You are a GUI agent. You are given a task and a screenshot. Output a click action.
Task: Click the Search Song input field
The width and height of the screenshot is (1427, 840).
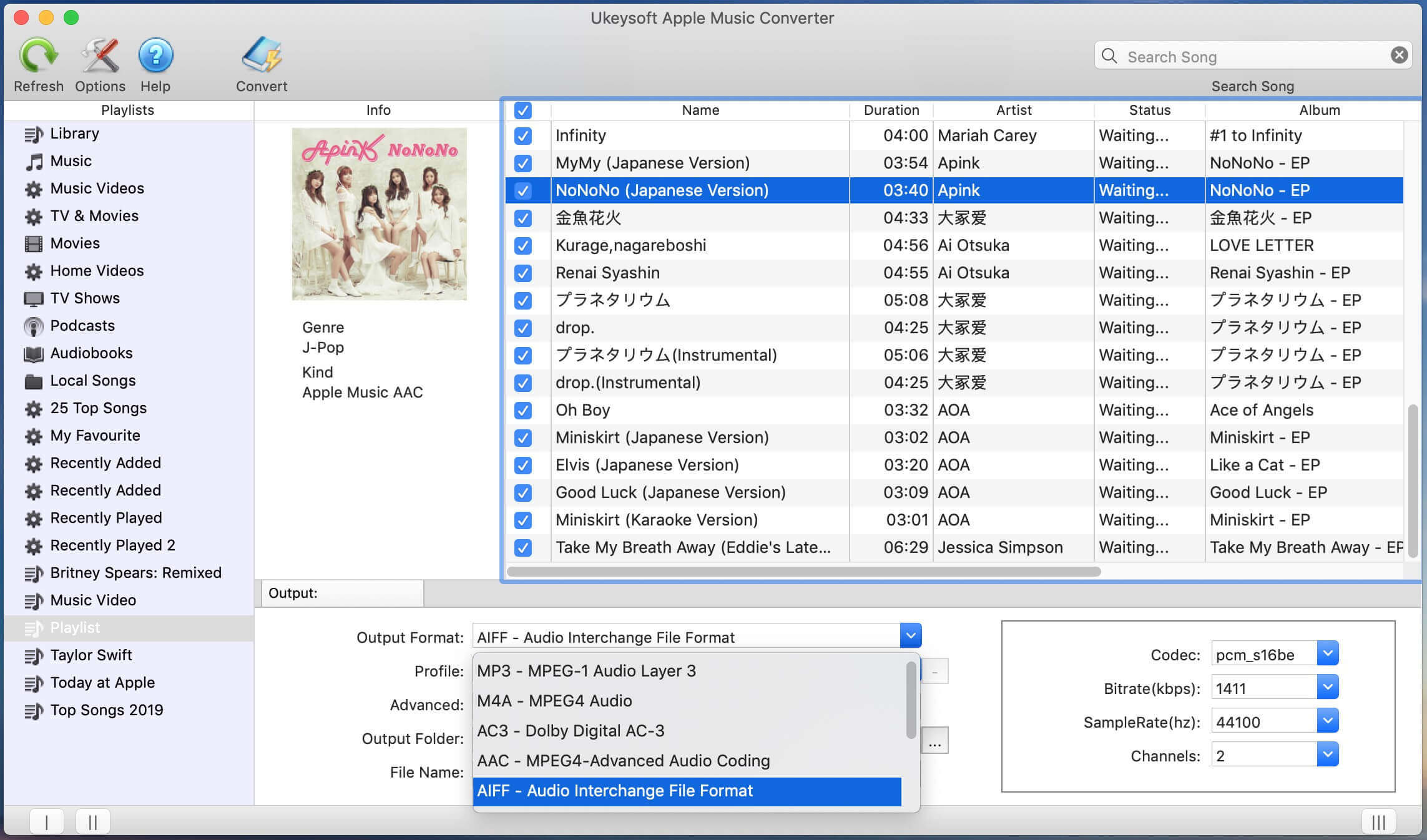[1255, 55]
